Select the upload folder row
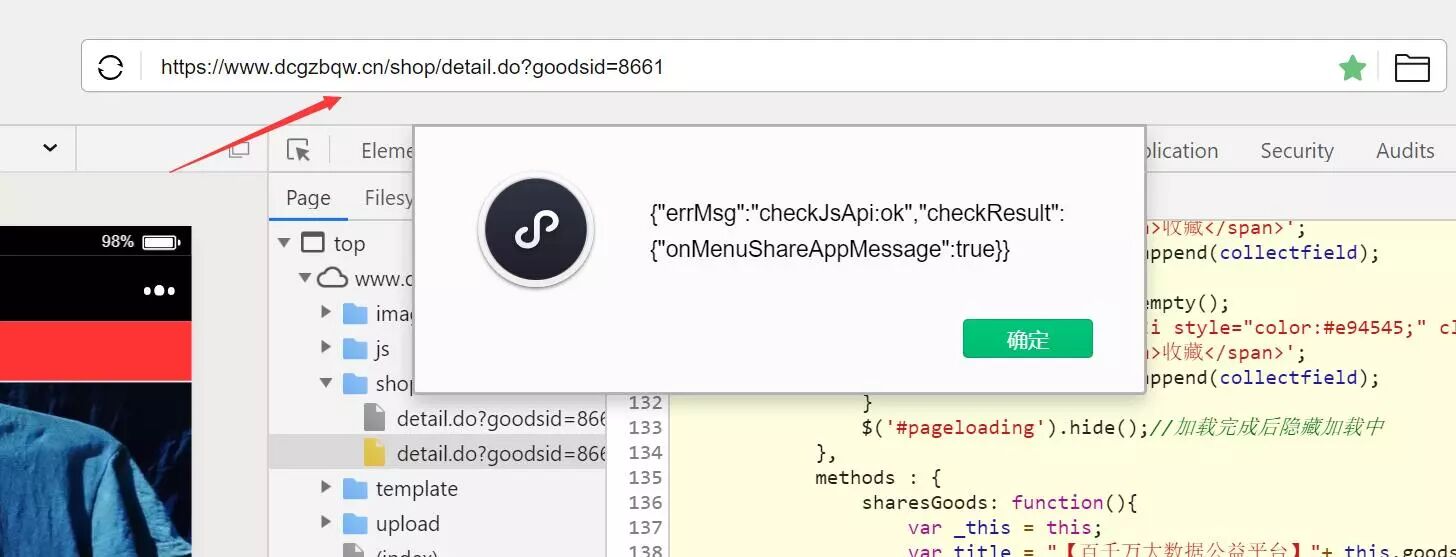This screenshot has height=557, width=1456. click(x=438, y=523)
